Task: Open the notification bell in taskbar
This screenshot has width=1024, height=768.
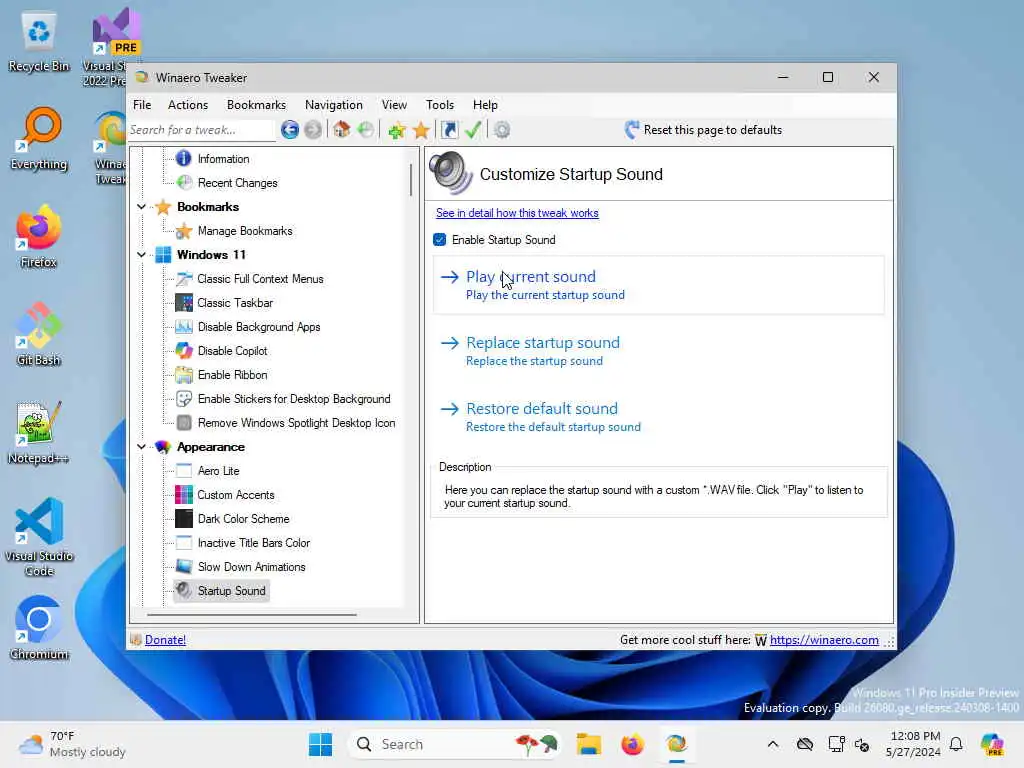Action: [956, 744]
